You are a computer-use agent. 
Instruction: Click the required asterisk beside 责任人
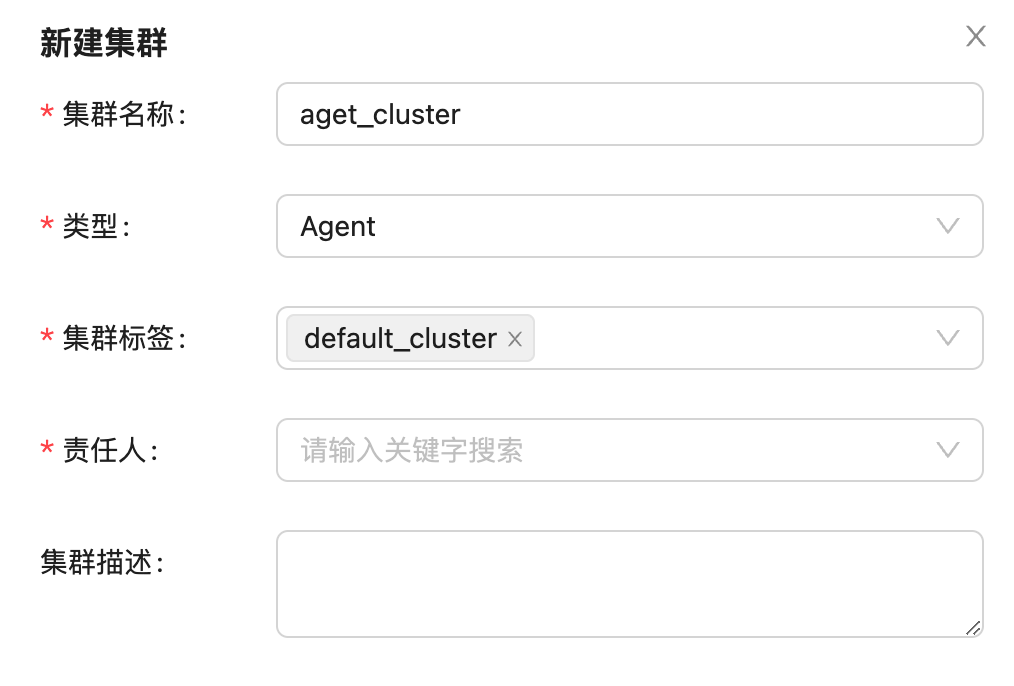click(x=47, y=451)
